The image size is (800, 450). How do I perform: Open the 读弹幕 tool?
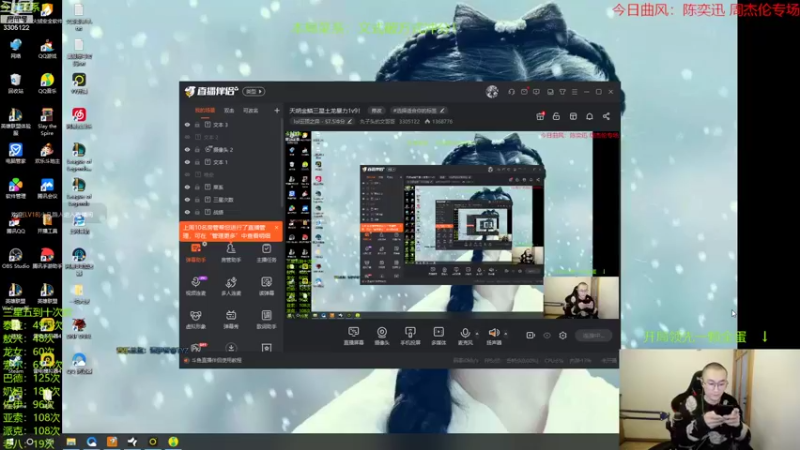266,286
